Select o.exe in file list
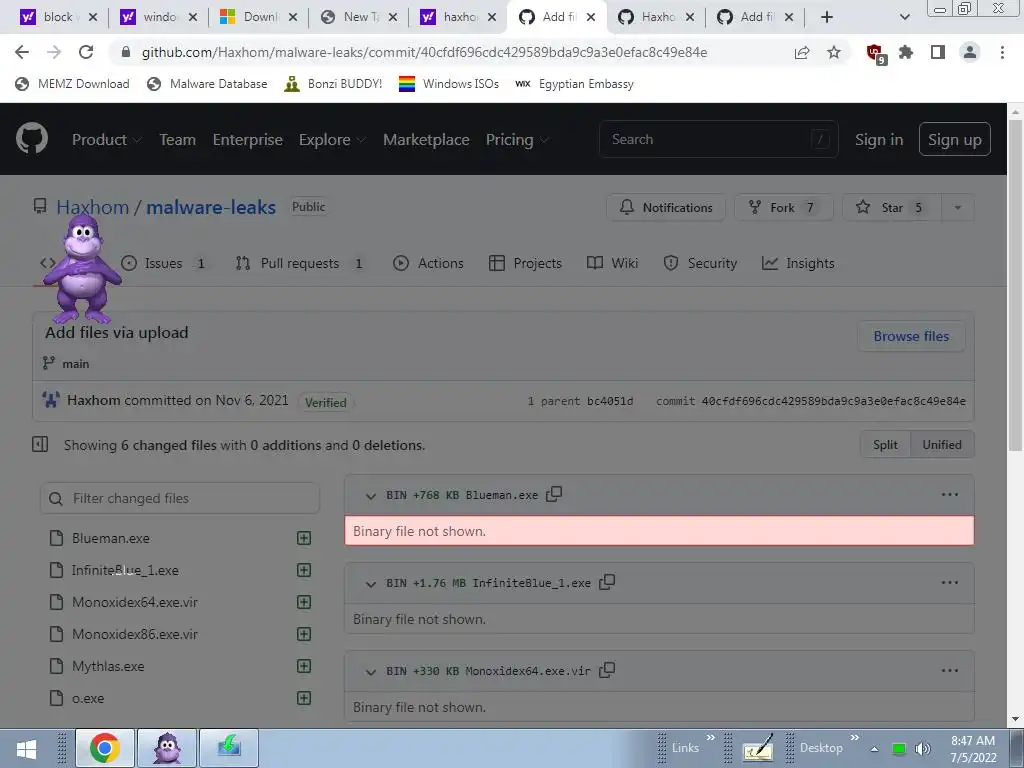 (x=88, y=698)
